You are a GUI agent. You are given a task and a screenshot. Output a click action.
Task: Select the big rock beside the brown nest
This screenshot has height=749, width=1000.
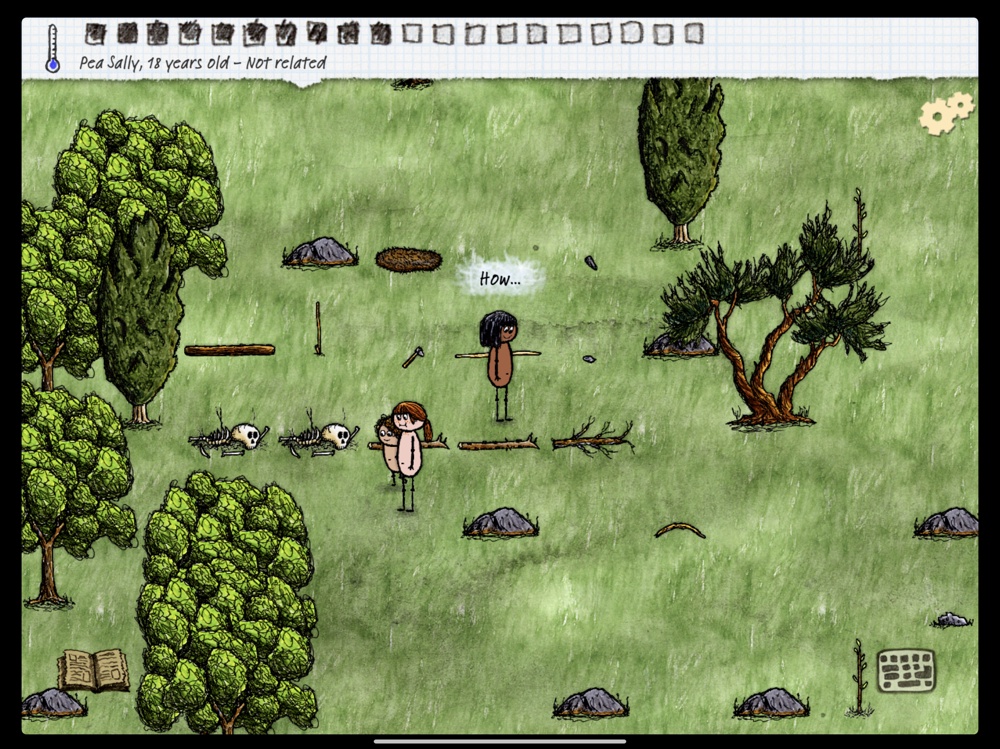pyautogui.click(x=319, y=252)
